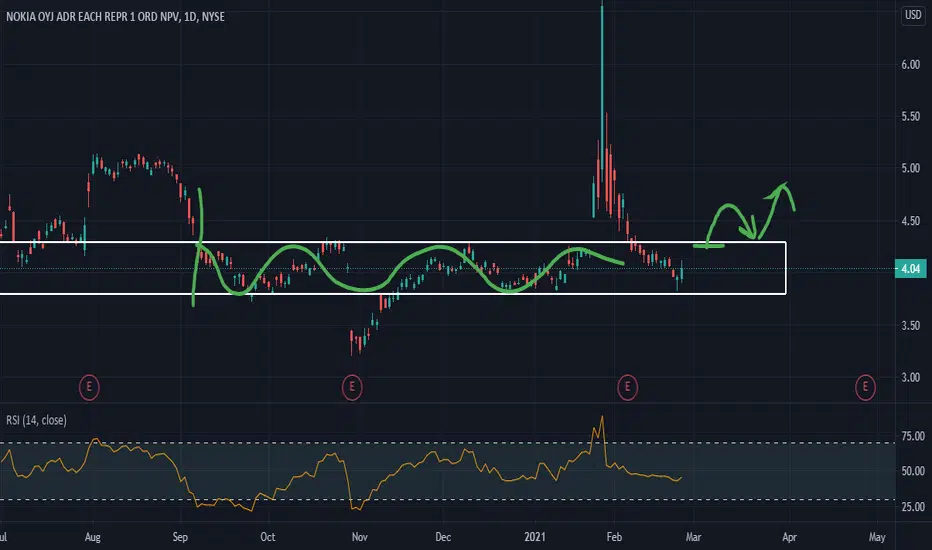Click the Feb label on time axis
The image size is (932, 550).
click(614, 538)
